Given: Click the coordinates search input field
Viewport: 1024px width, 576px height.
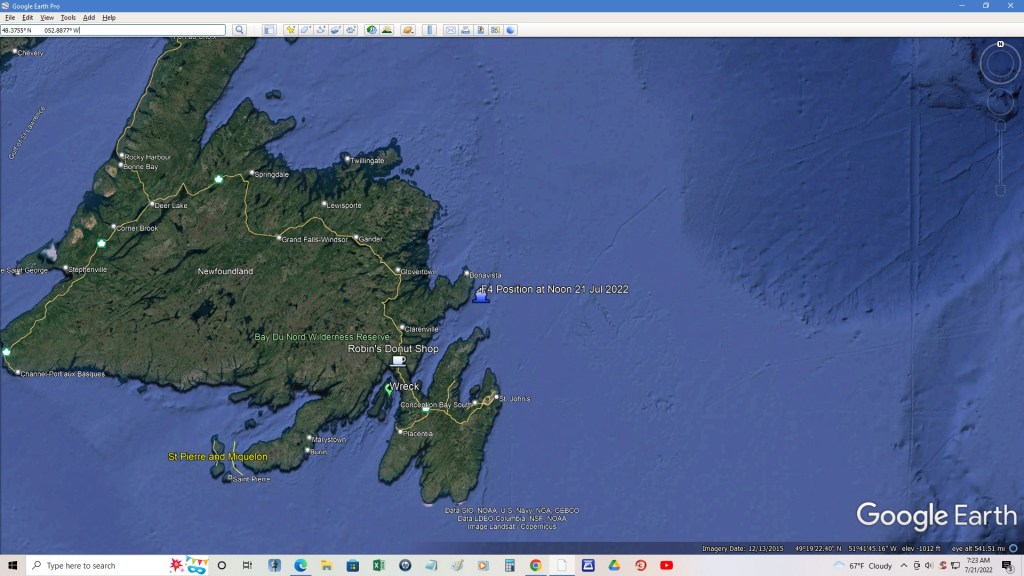Looking at the screenshot, I should [x=112, y=30].
